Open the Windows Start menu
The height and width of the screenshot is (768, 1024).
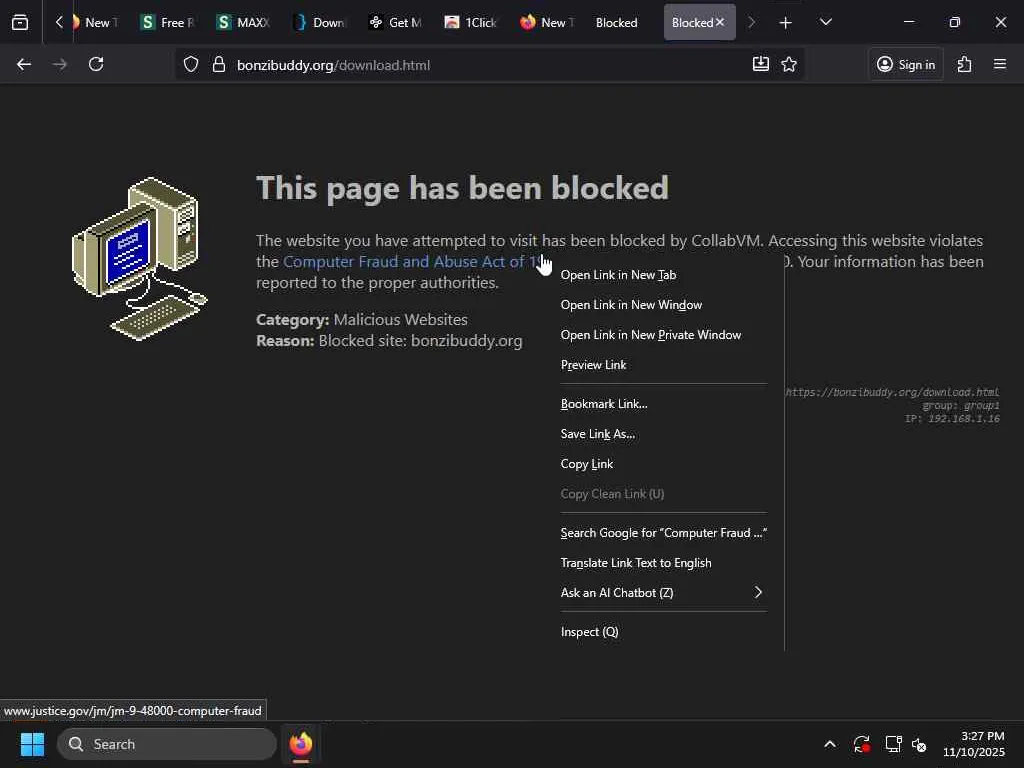(32, 744)
